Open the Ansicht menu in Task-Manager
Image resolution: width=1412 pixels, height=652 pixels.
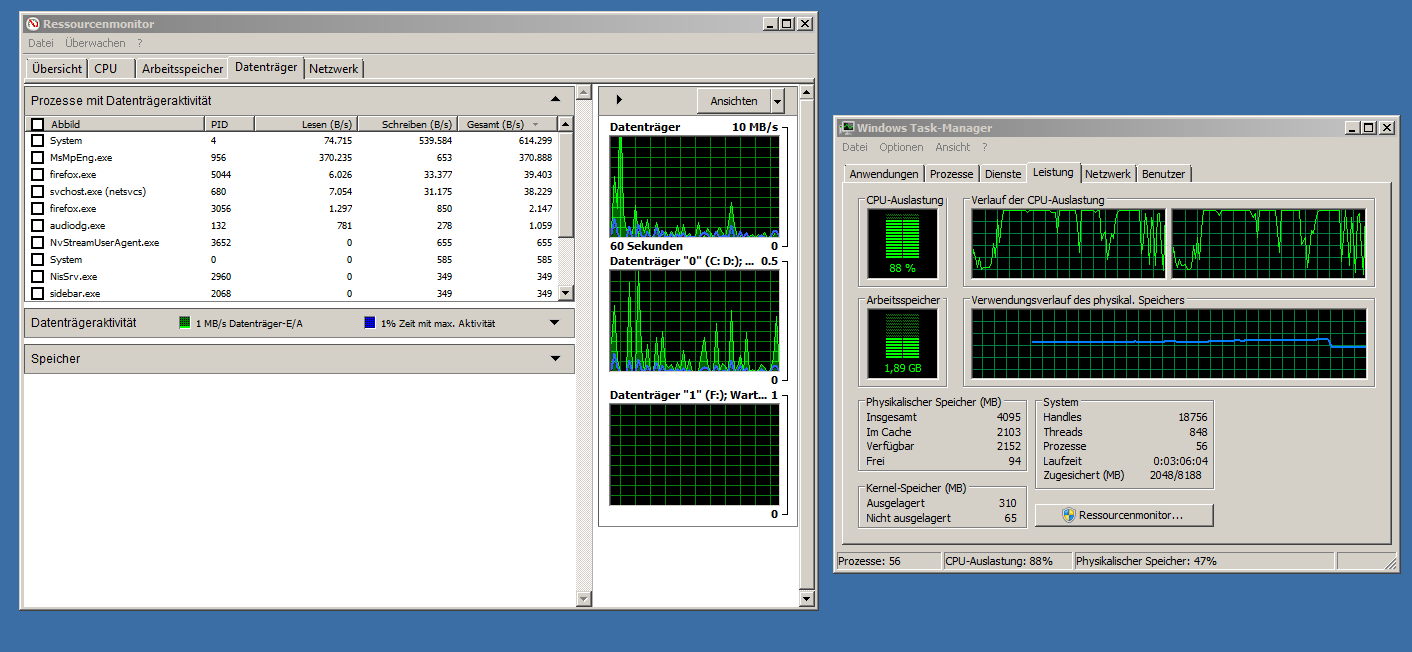[x=953, y=147]
